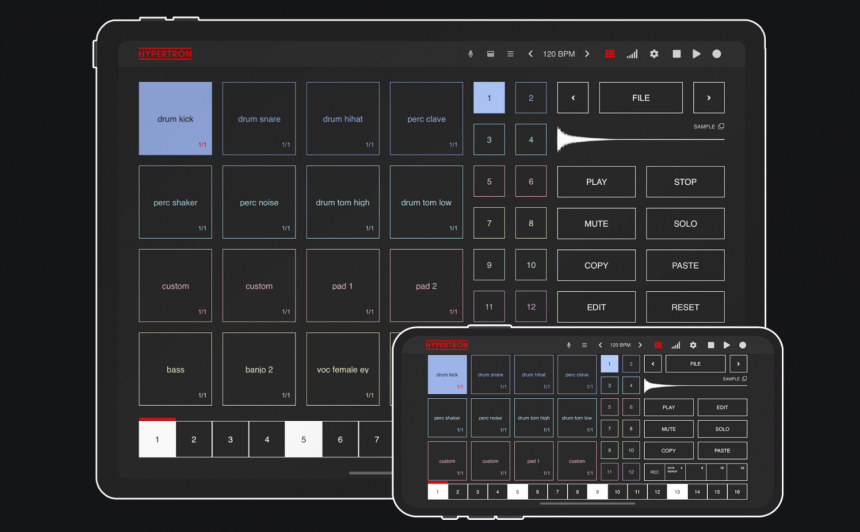Increase tempo with the right chevron on phone

click(x=640, y=345)
